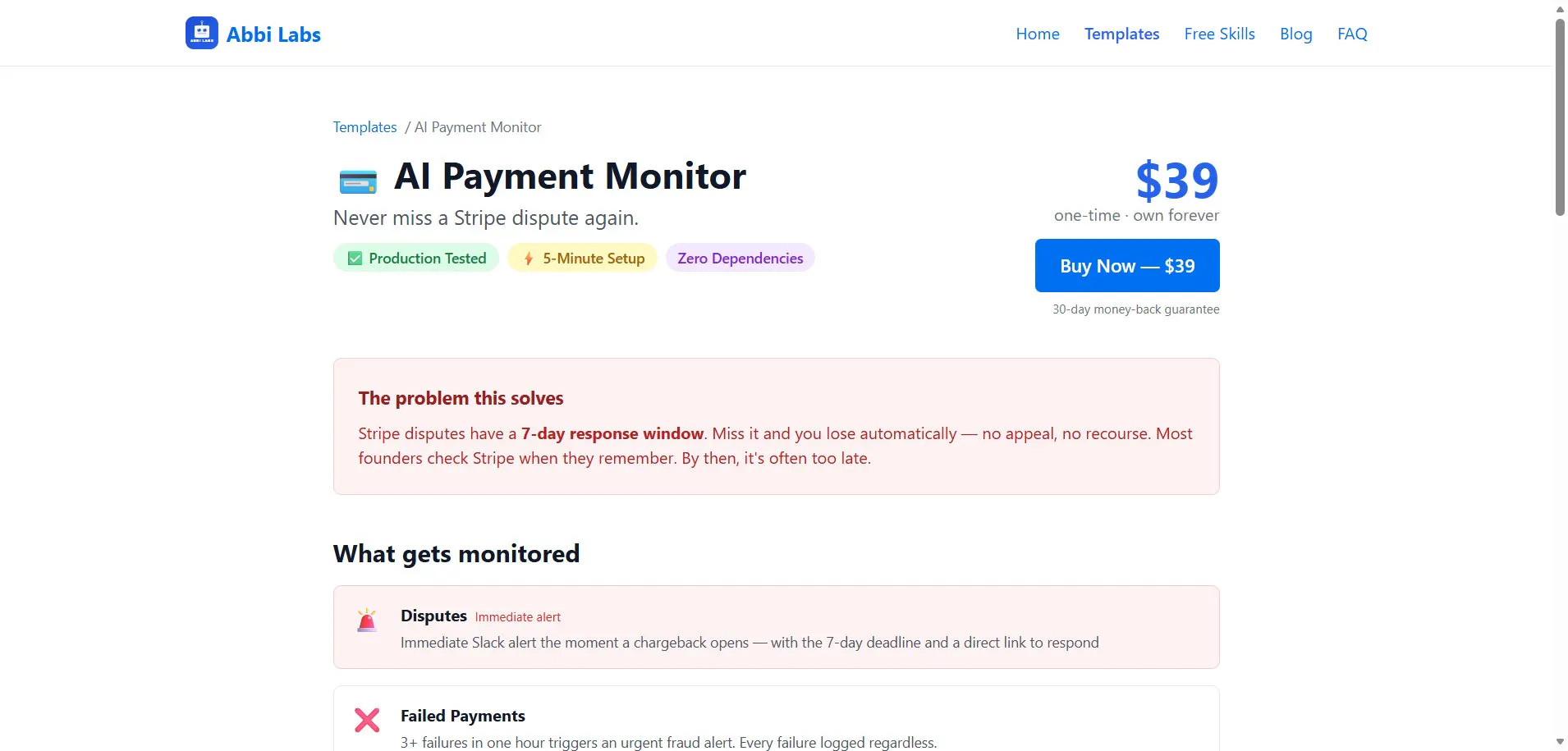The height and width of the screenshot is (751, 1568).
Task: Click the Abbi Labs brand name
Action: tap(273, 34)
